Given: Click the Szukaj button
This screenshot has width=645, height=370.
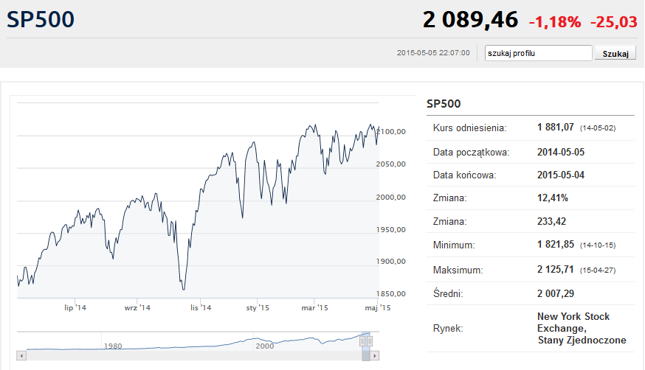Looking at the screenshot, I should [x=615, y=54].
